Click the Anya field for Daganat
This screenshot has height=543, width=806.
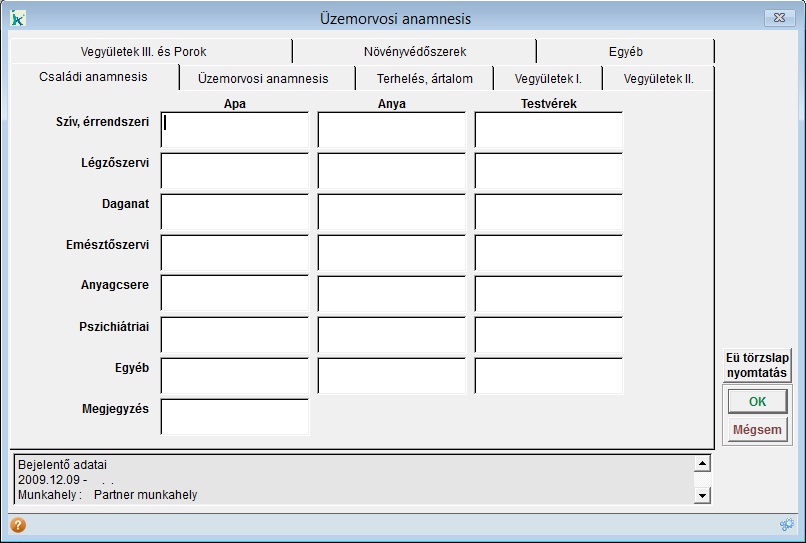392,212
